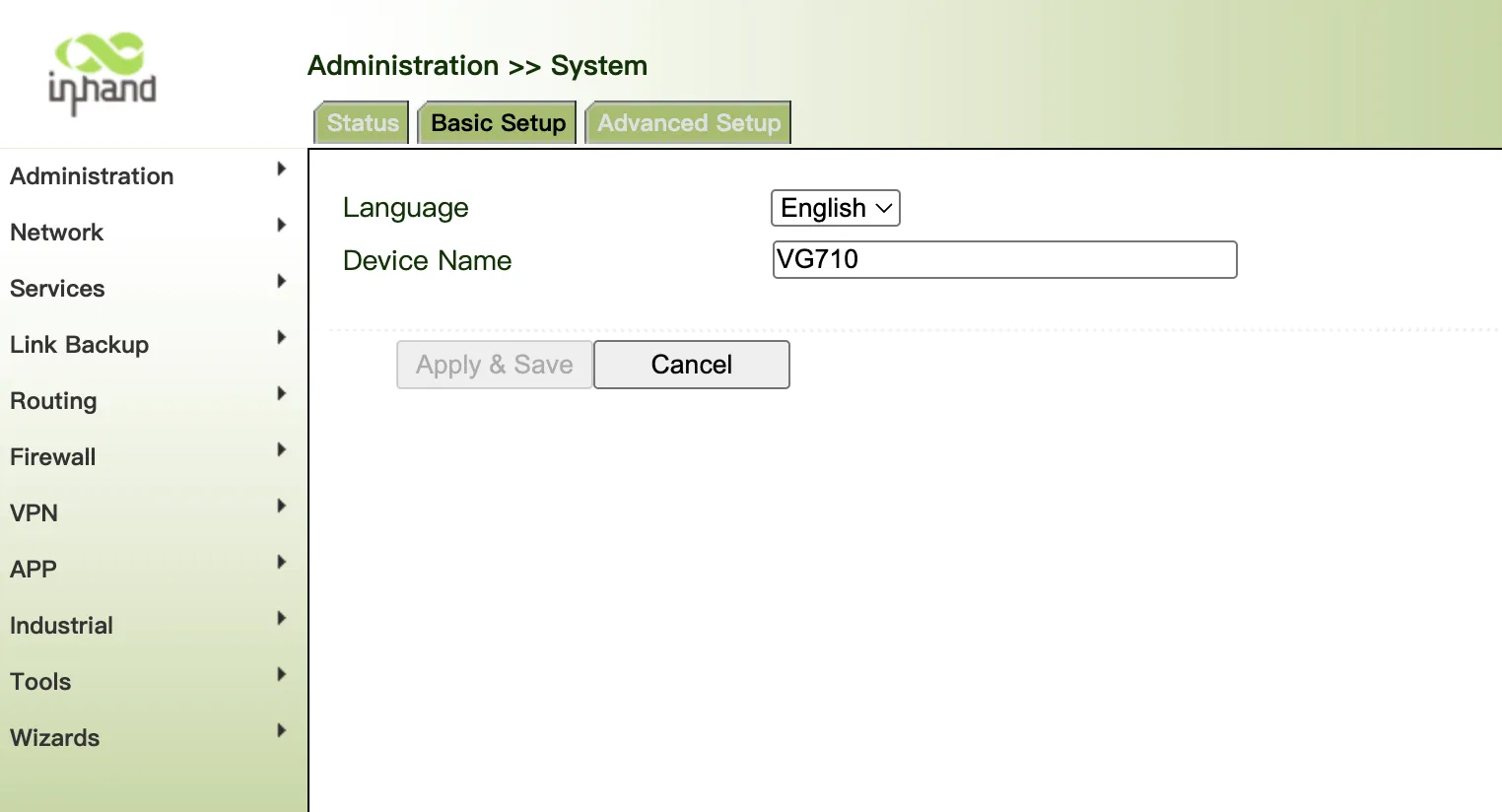Click the Cancel button
The image size is (1502, 812).
(692, 365)
